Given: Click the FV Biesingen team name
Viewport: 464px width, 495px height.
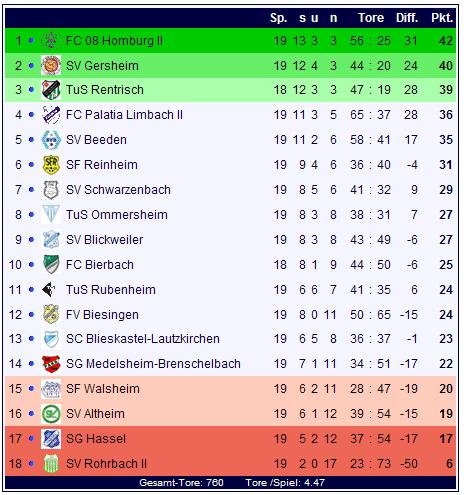Looking at the screenshot, I should point(102,315).
